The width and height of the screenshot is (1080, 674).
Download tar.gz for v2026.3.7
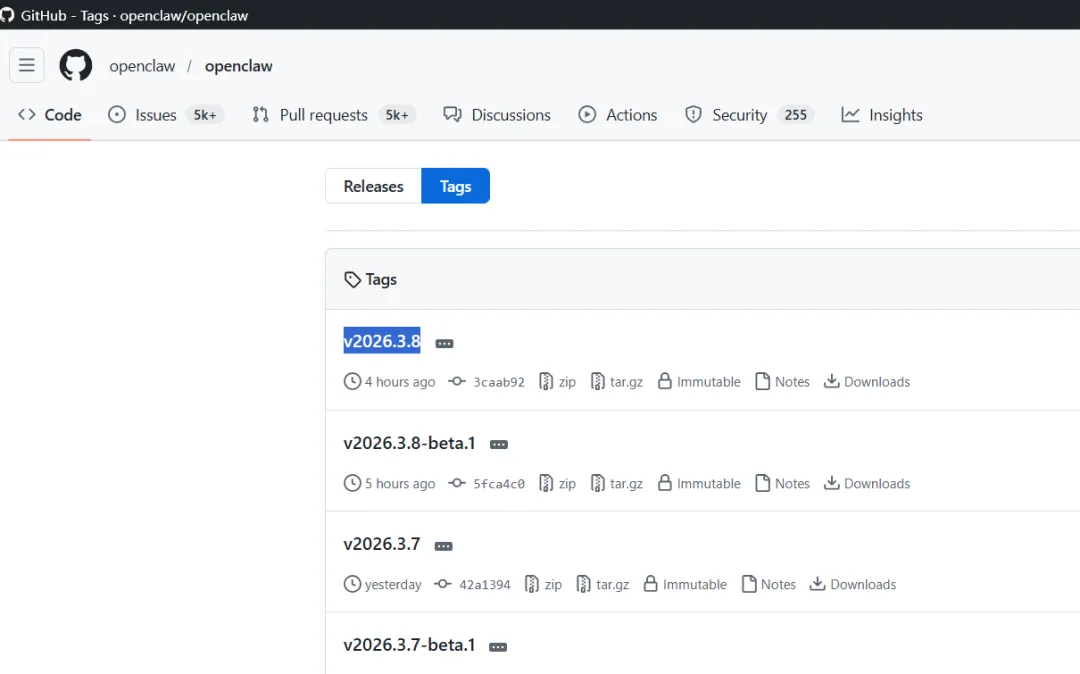(603, 585)
